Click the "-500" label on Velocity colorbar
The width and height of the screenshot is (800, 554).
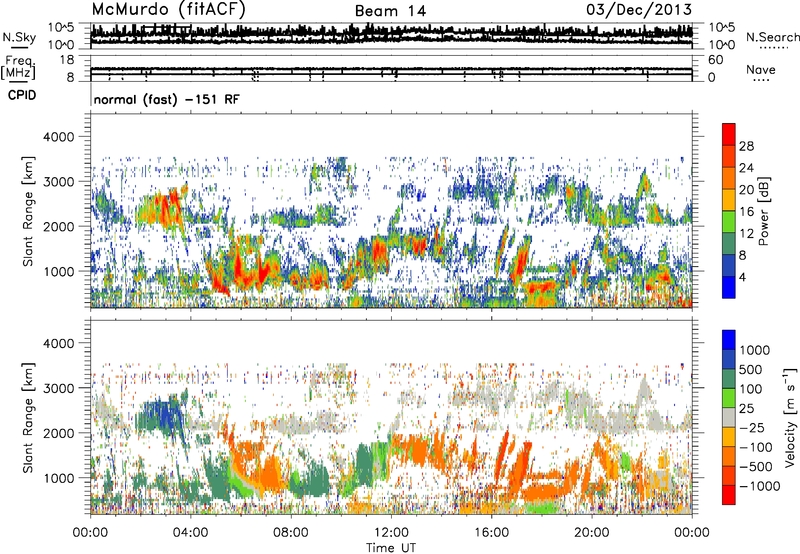[x=756, y=466]
